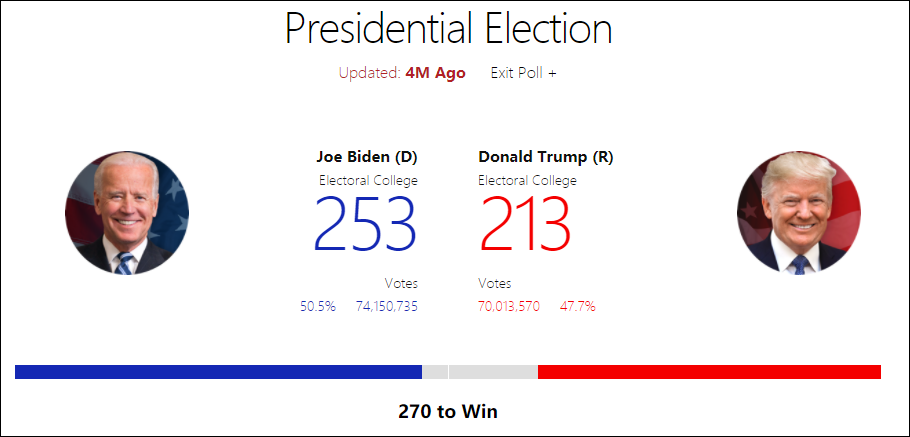Click Biden's 50.5% vote percentage
This screenshot has width=910, height=437.
[x=318, y=306]
